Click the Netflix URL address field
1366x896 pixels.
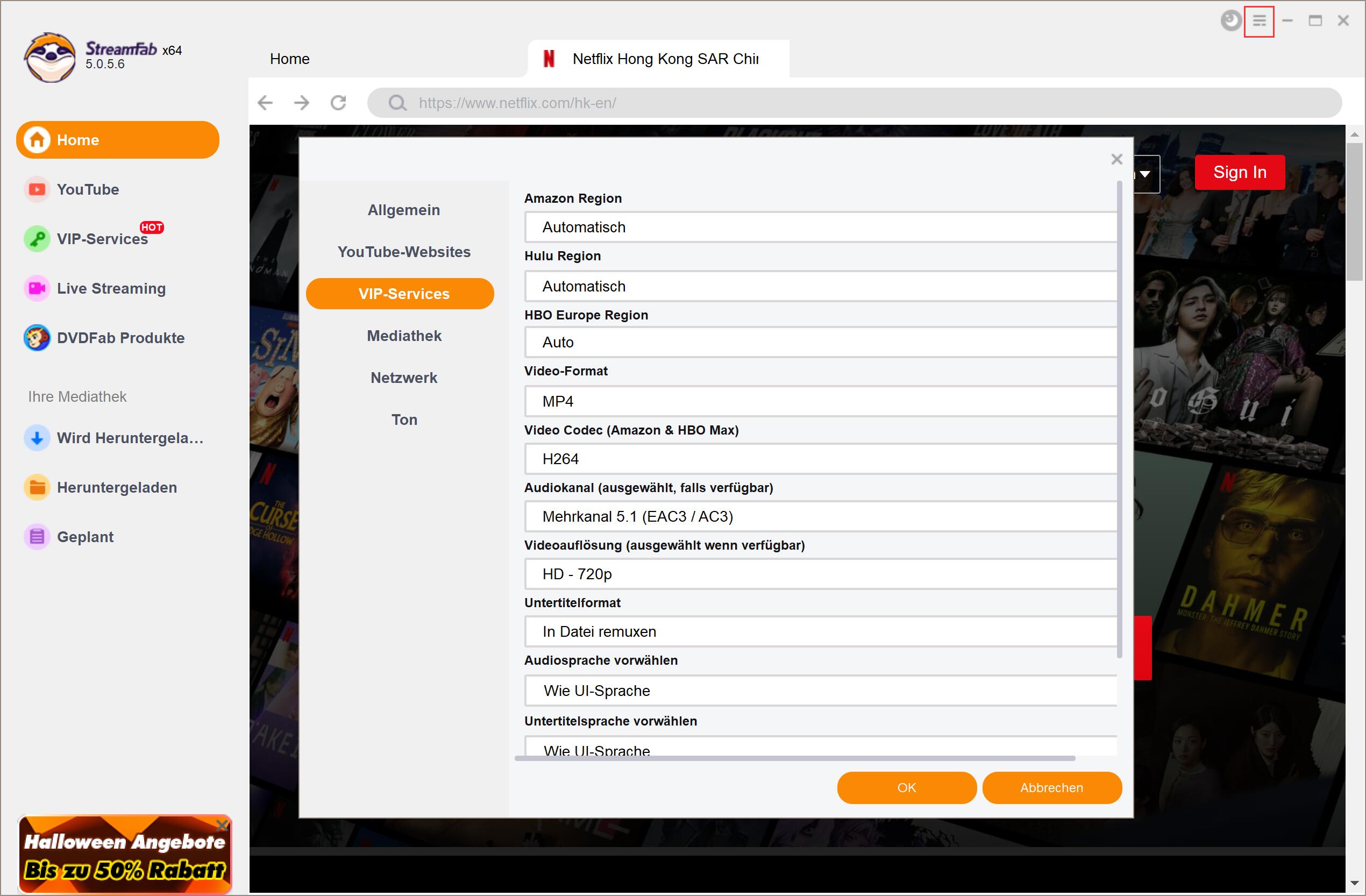854,103
